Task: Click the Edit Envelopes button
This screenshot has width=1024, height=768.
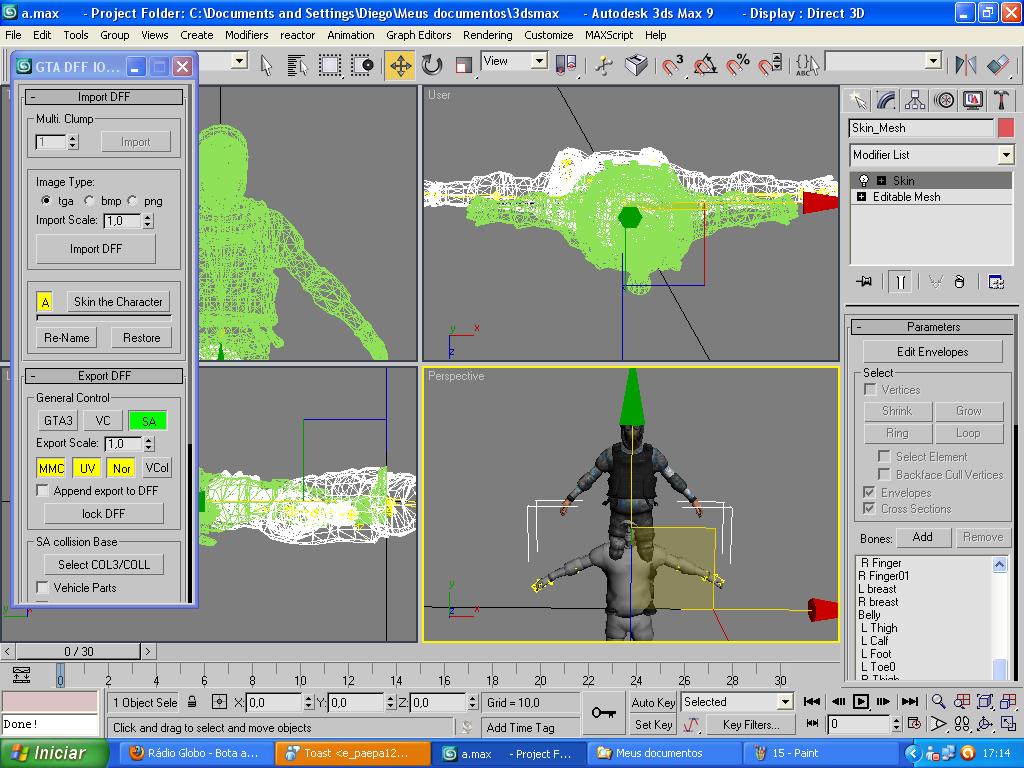Action: click(933, 352)
